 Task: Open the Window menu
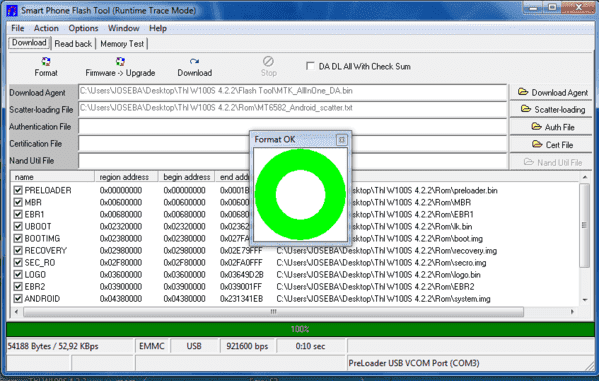(x=123, y=28)
